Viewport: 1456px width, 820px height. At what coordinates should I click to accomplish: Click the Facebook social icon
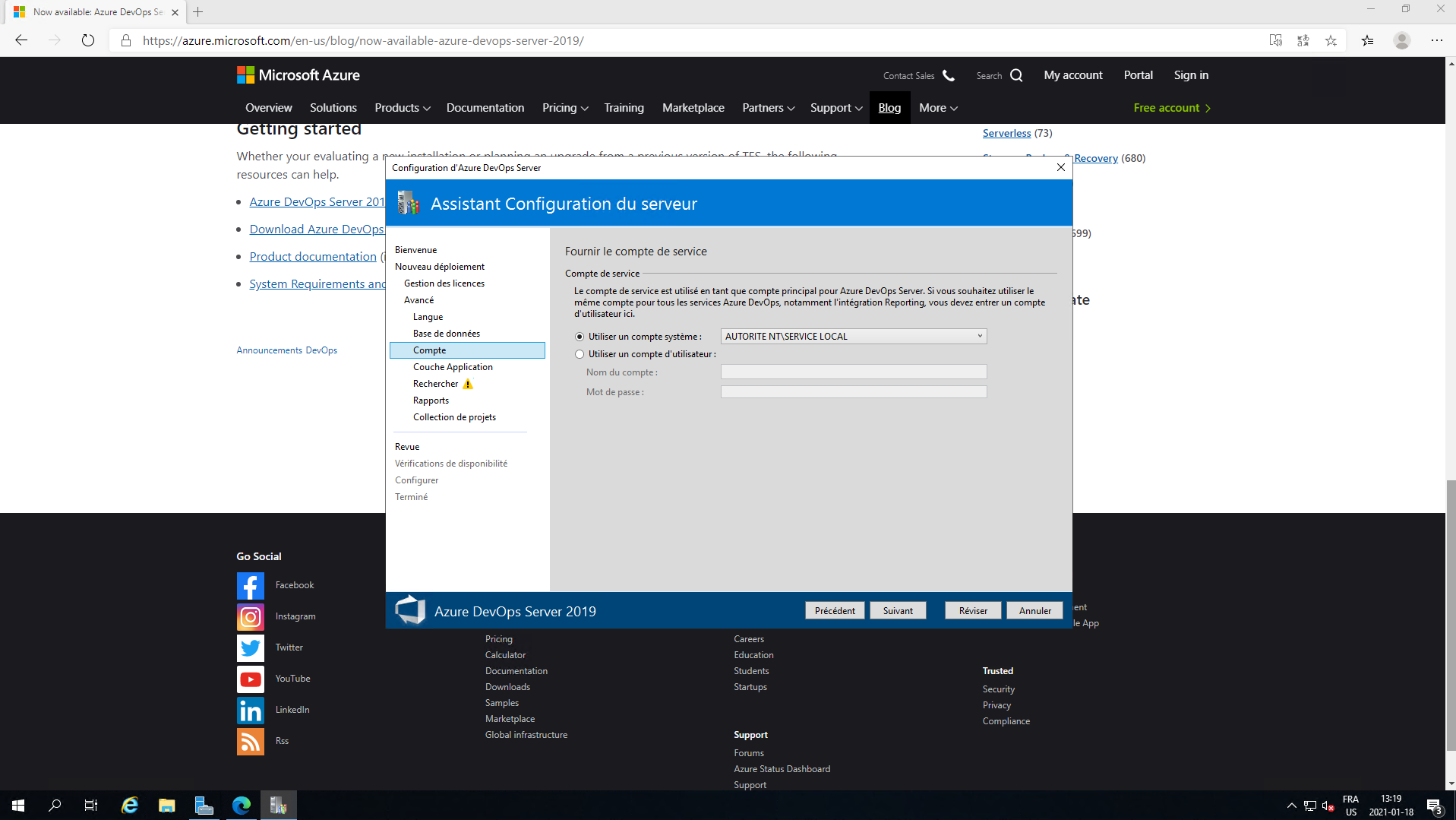pyautogui.click(x=250, y=585)
